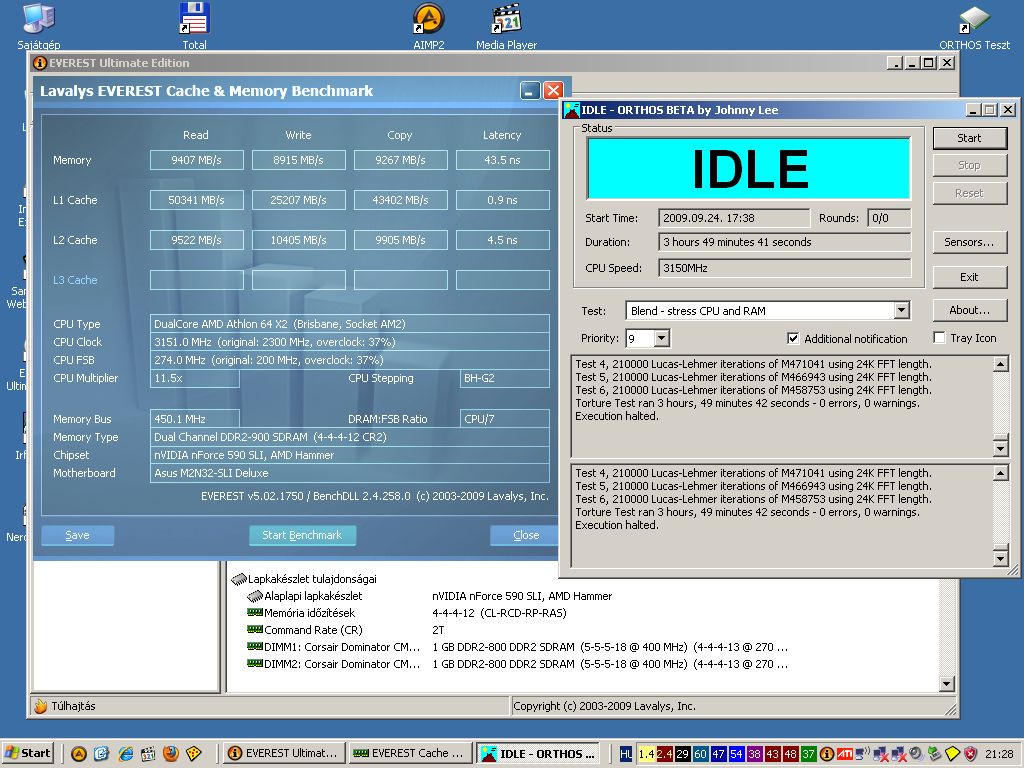Click the yellow gem quick launch icon
This screenshot has height=768, width=1024.
194,754
